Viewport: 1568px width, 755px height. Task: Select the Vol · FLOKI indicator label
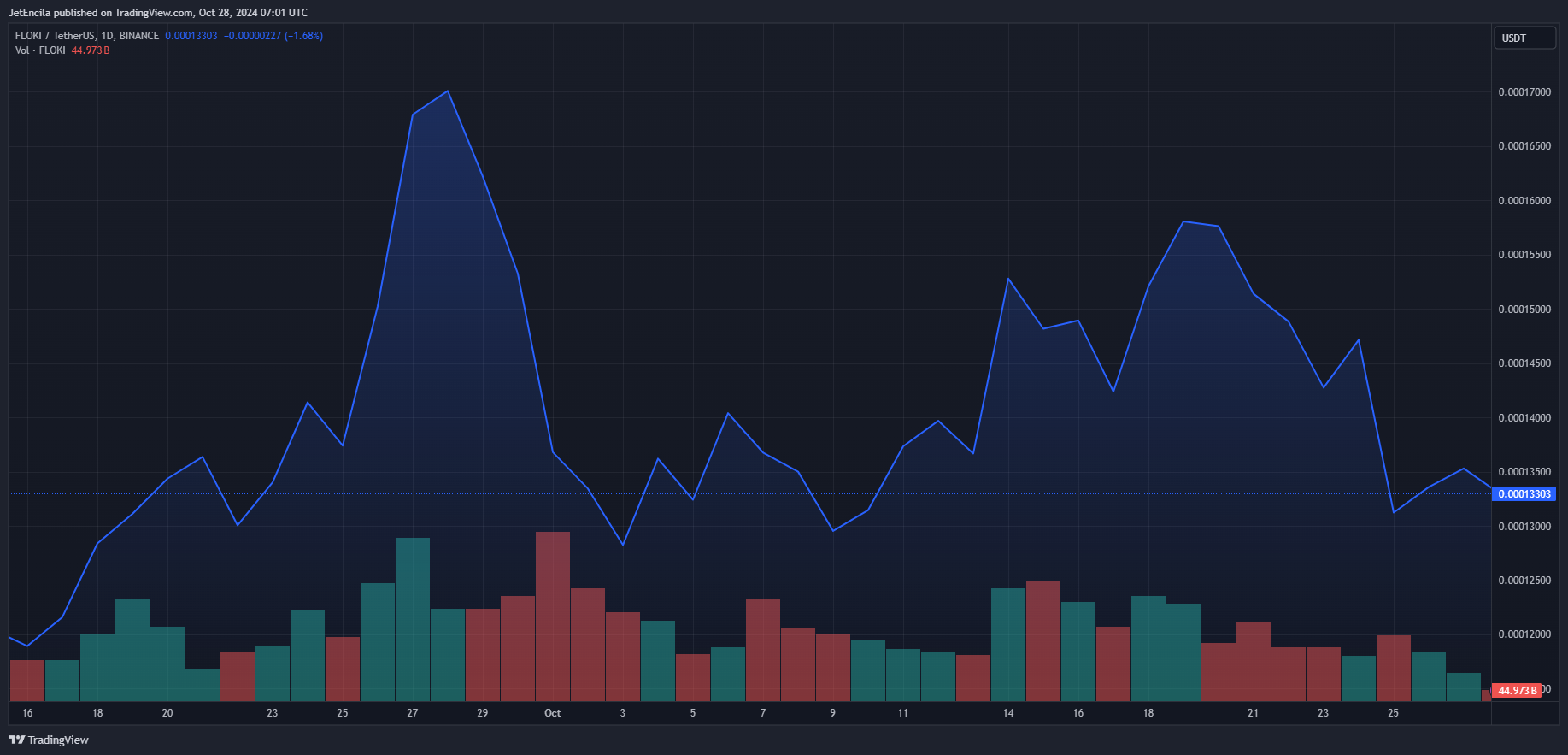(x=40, y=50)
